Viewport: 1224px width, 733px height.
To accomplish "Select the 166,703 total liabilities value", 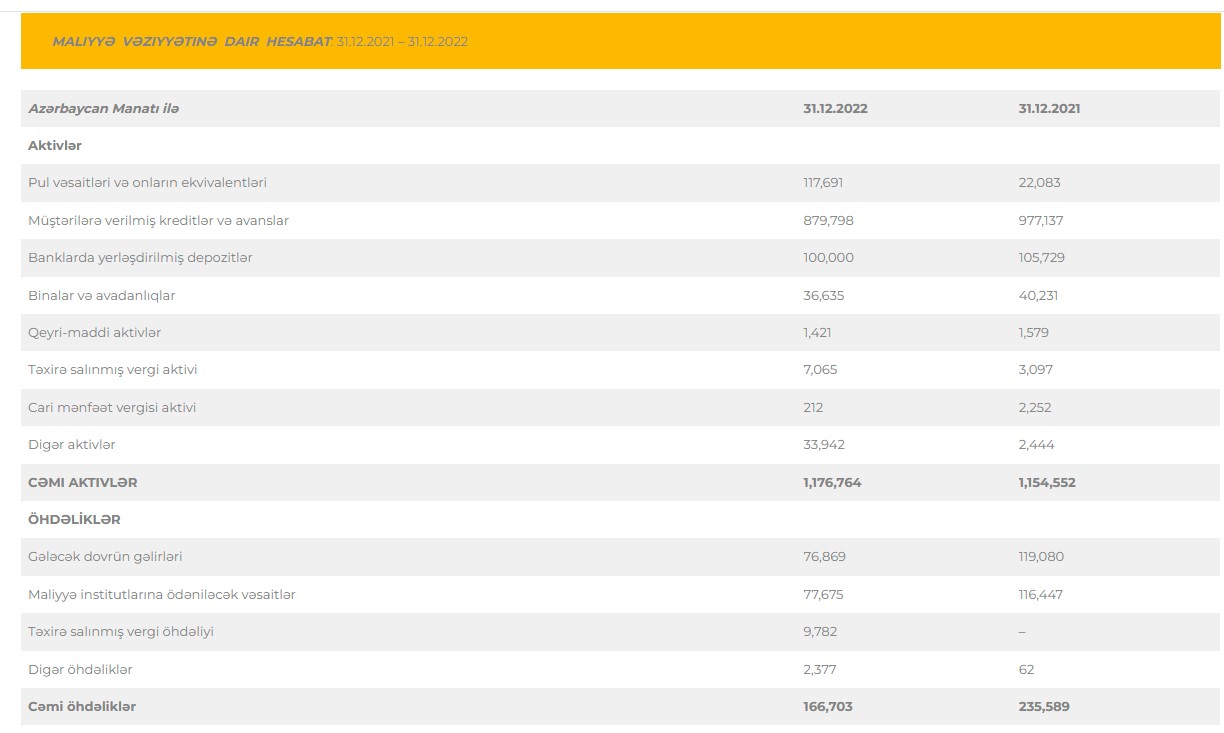I will coord(828,707).
